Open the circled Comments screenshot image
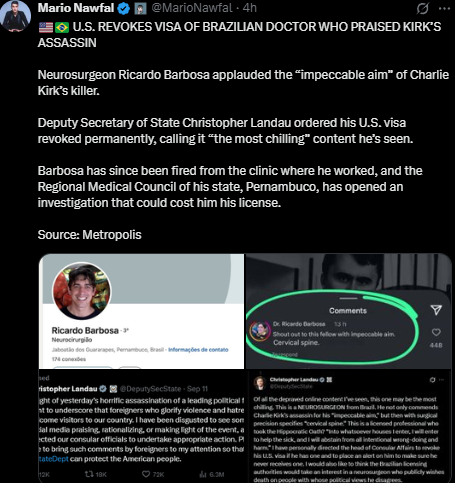Viewport: 455px width, 483px height. click(348, 311)
